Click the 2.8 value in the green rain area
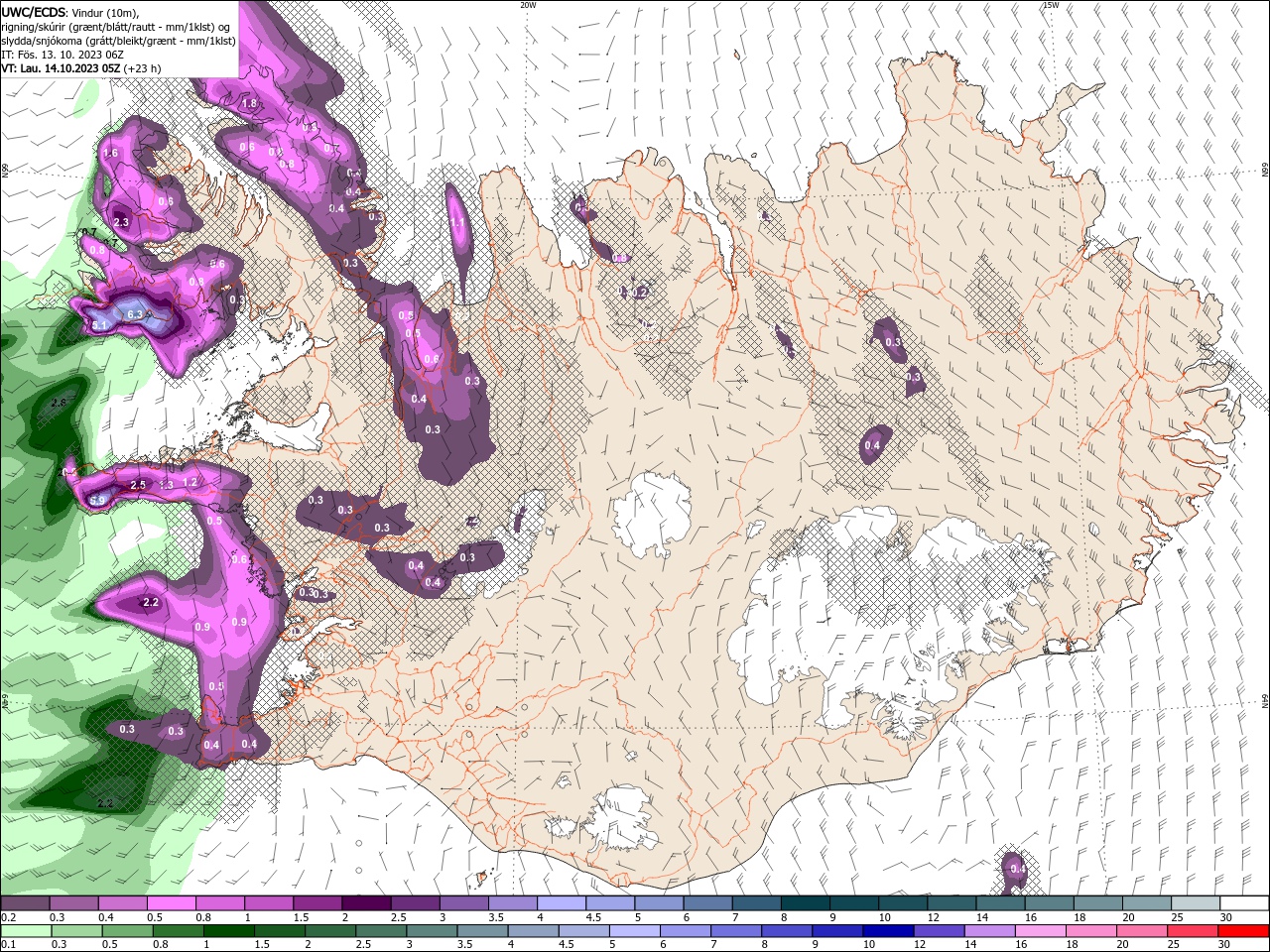Image resolution: width=1270 pixels, height=952 pixels. [x=59, y=403]
